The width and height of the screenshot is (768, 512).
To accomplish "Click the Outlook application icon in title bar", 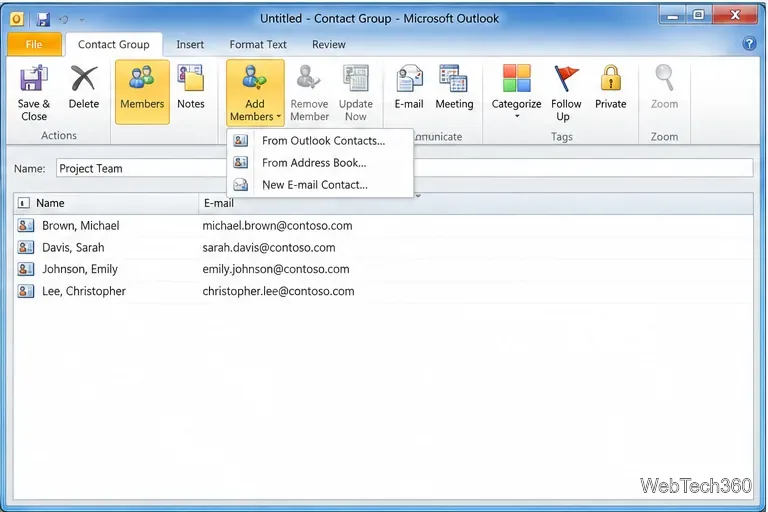I will tap(17, 19).
